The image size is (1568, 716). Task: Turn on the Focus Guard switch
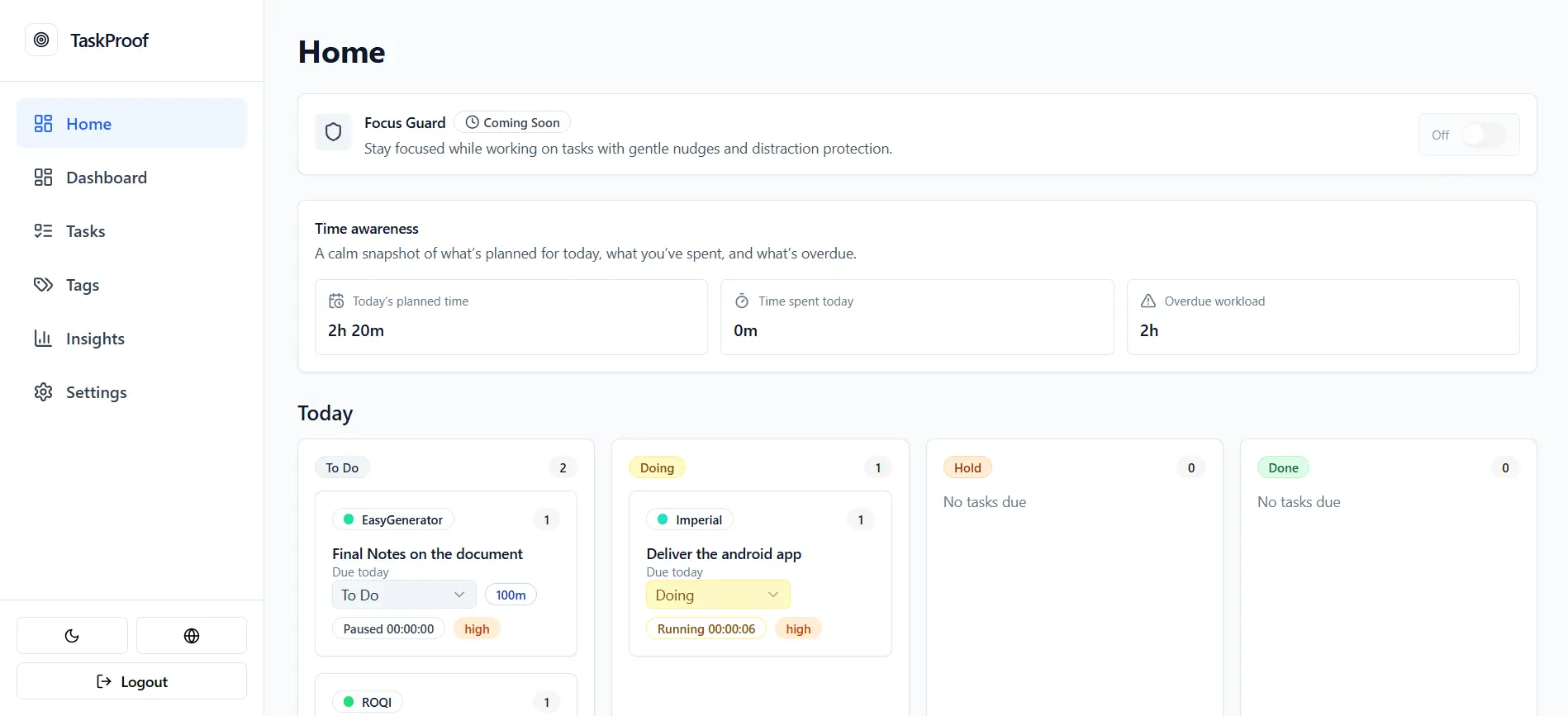click(x=1484, y=135)
